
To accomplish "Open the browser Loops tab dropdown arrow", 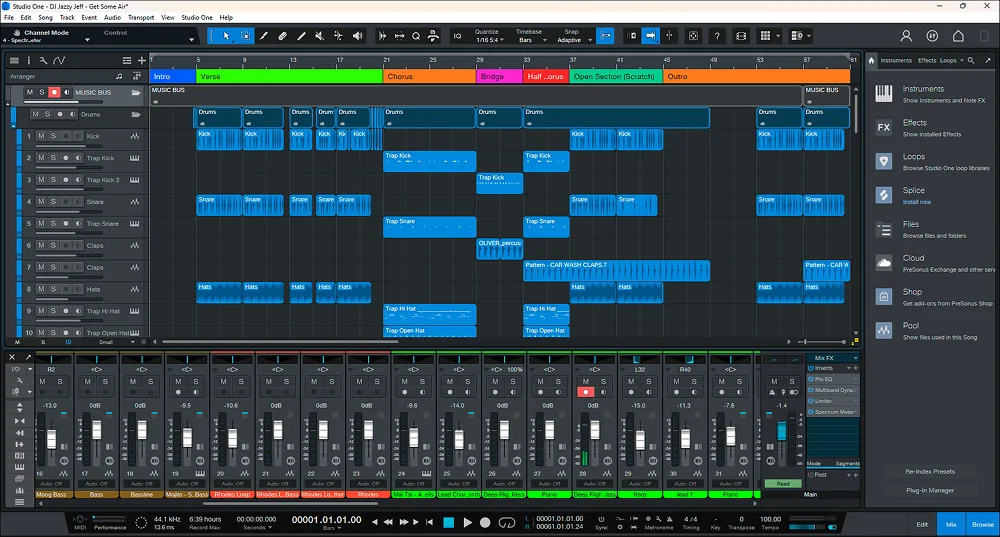I will point(961,61).
